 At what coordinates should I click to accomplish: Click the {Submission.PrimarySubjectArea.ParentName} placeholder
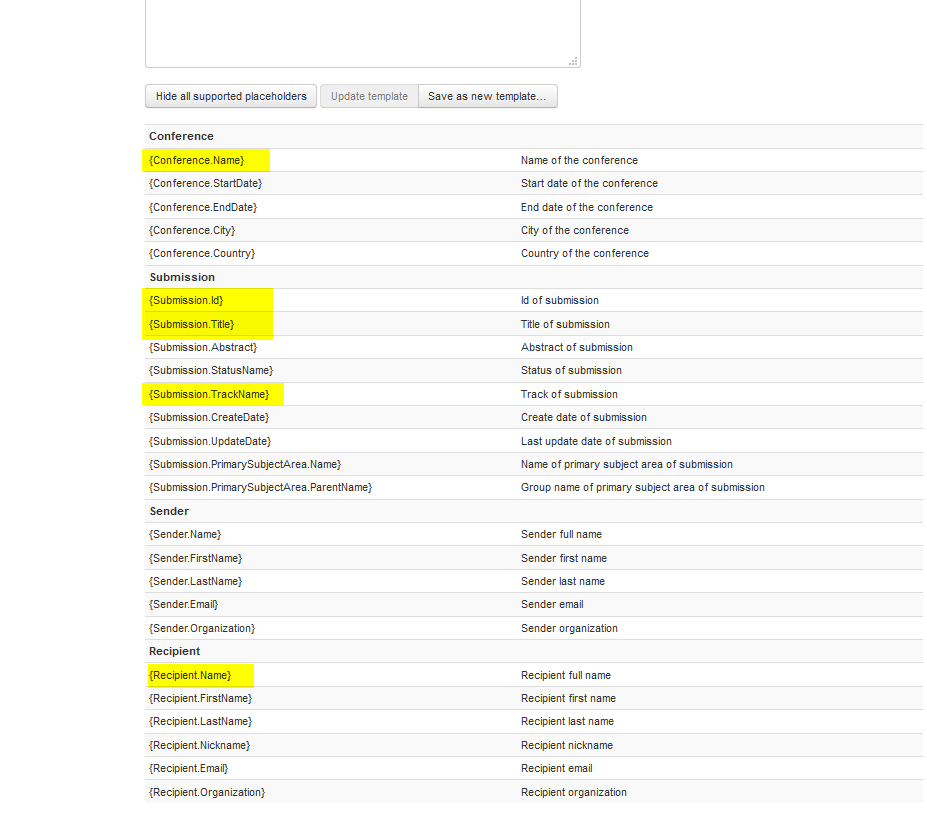(x=260, y=487)
